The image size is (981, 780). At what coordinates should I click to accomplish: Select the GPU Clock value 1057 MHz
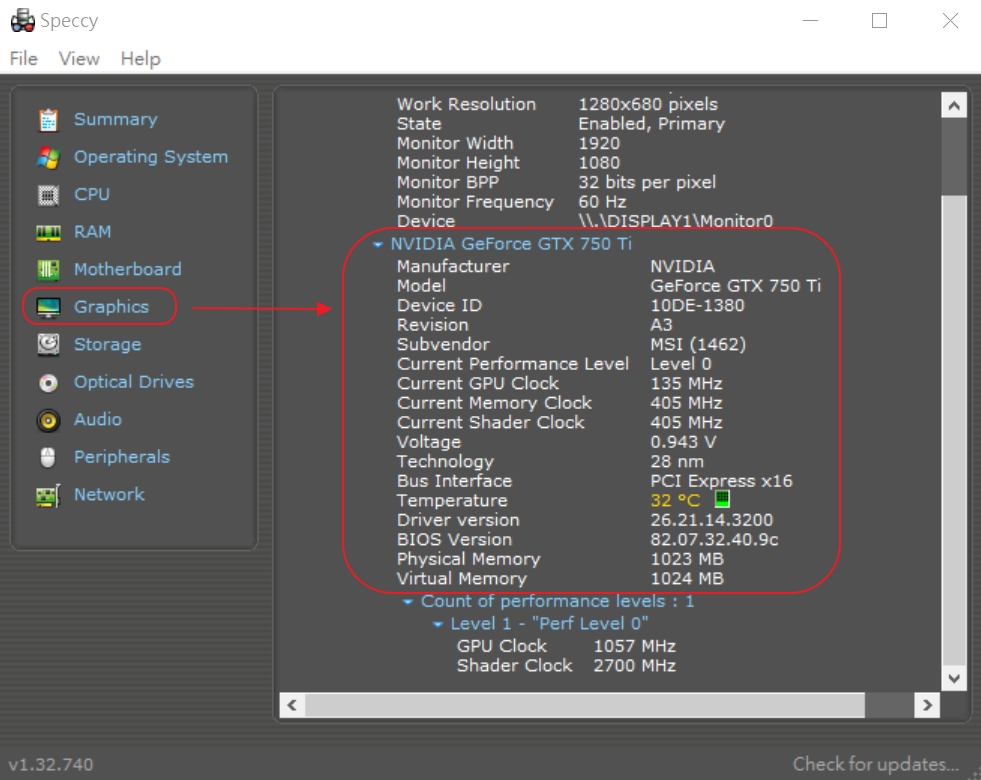pyautogui.click(x=634, y=646)
